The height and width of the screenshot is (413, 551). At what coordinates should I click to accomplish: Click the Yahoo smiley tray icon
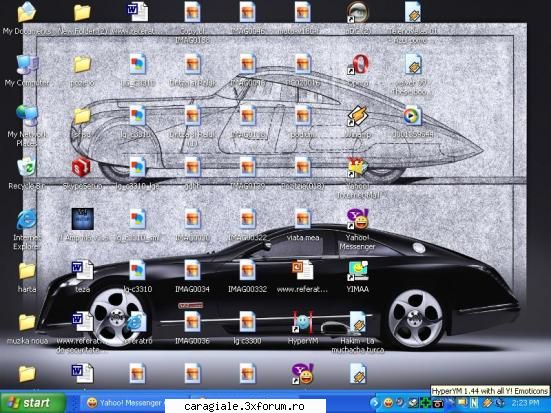[x=388, y=403]
